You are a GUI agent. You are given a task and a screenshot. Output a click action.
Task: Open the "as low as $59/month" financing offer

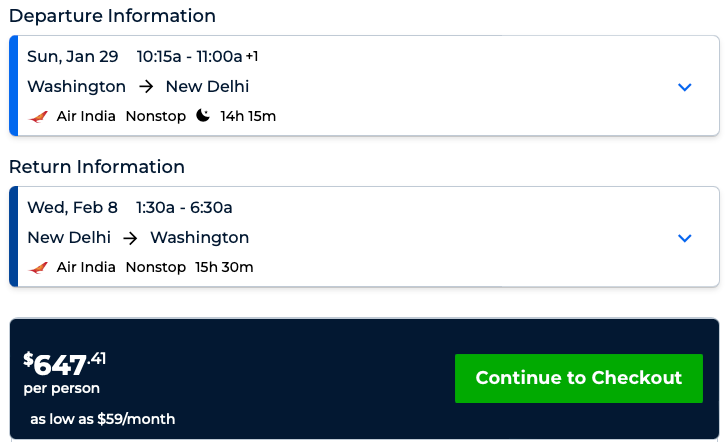point(102,419)
